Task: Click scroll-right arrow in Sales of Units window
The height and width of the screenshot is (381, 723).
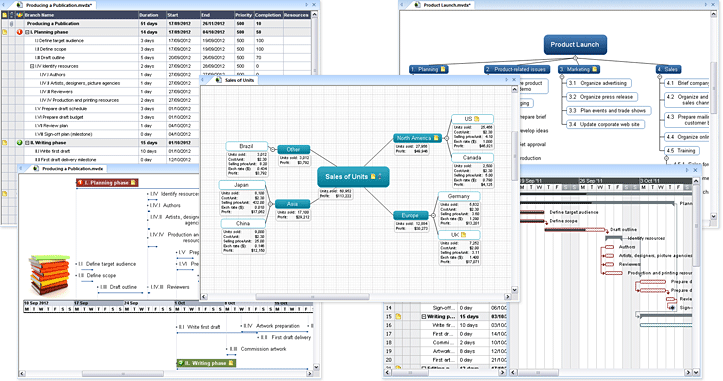Action: coord(507,297)
